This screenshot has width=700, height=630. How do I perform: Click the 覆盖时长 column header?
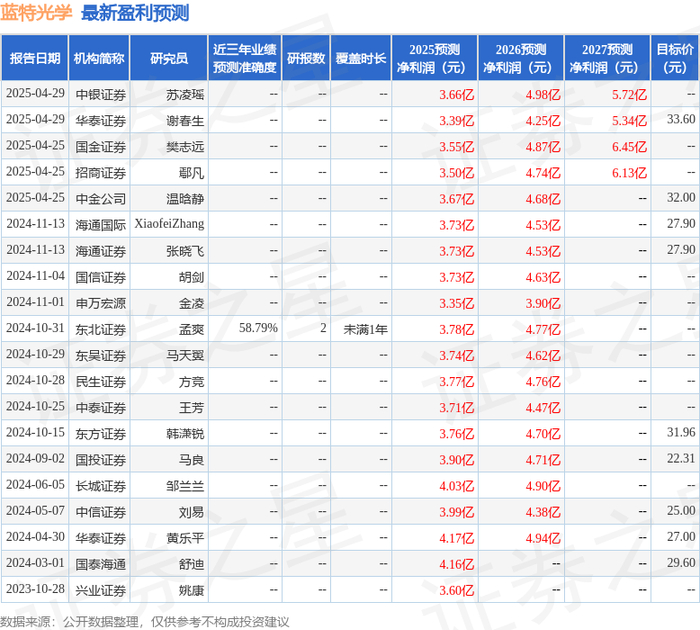click(361, 58)
